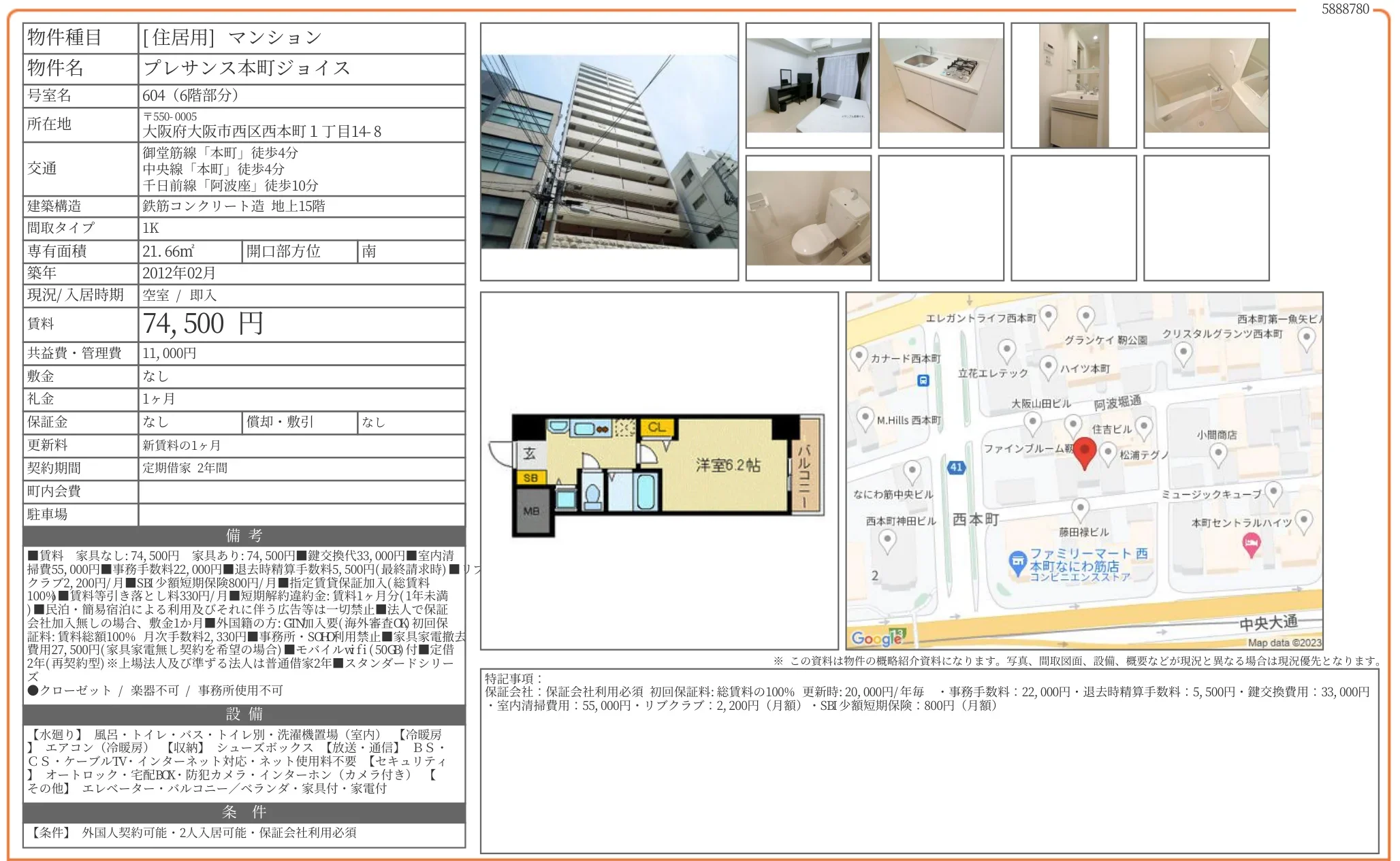Open the building exterior photo

click(x=609, y=152)
